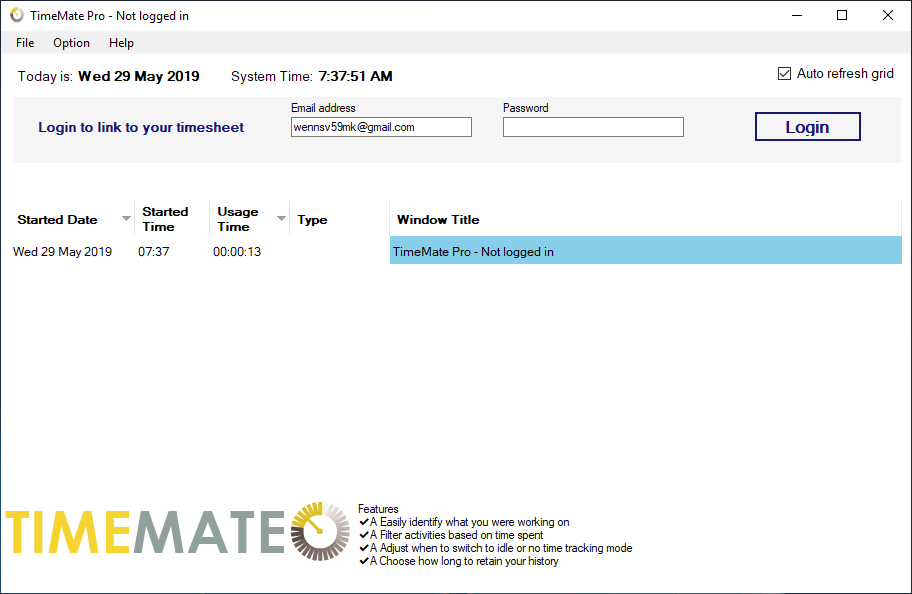
Task: Open the Help menu
Action: [121, 43]
